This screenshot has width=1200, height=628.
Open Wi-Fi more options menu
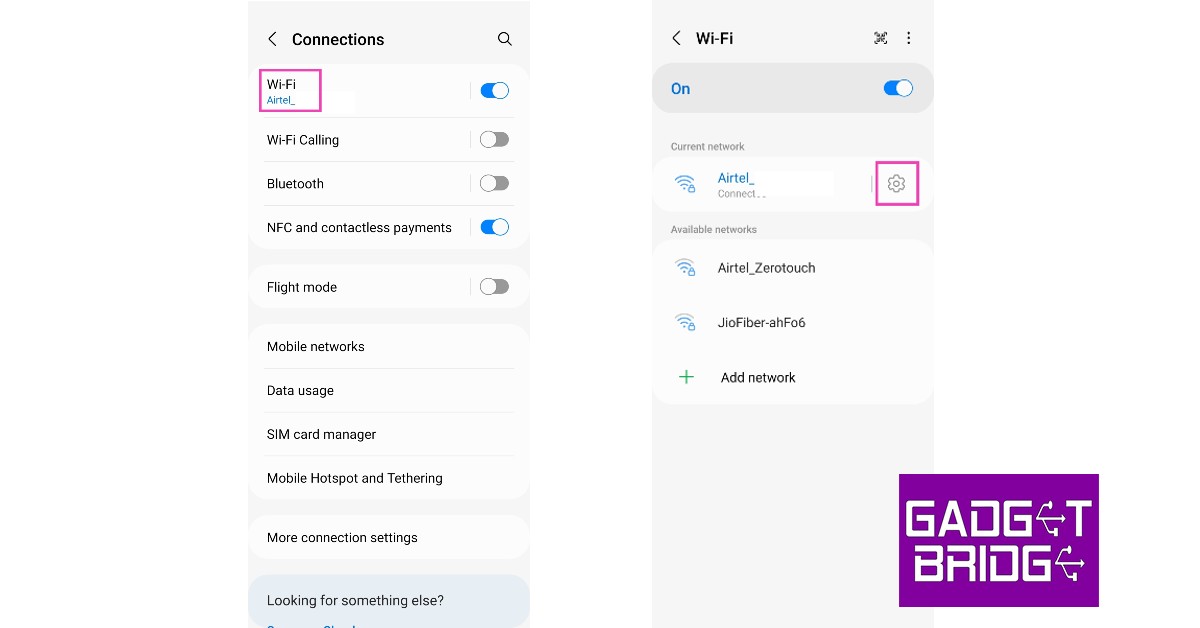coord(908,38)
